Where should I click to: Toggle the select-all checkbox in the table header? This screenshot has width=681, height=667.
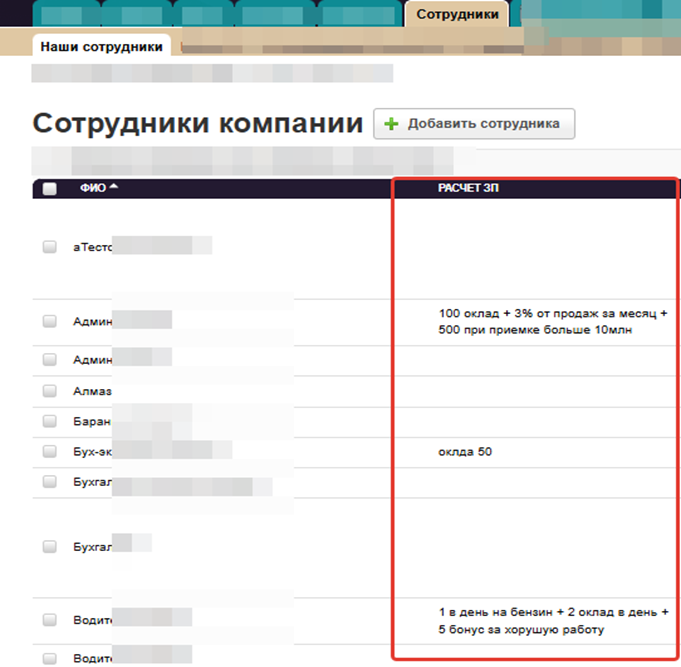[49, 189]
